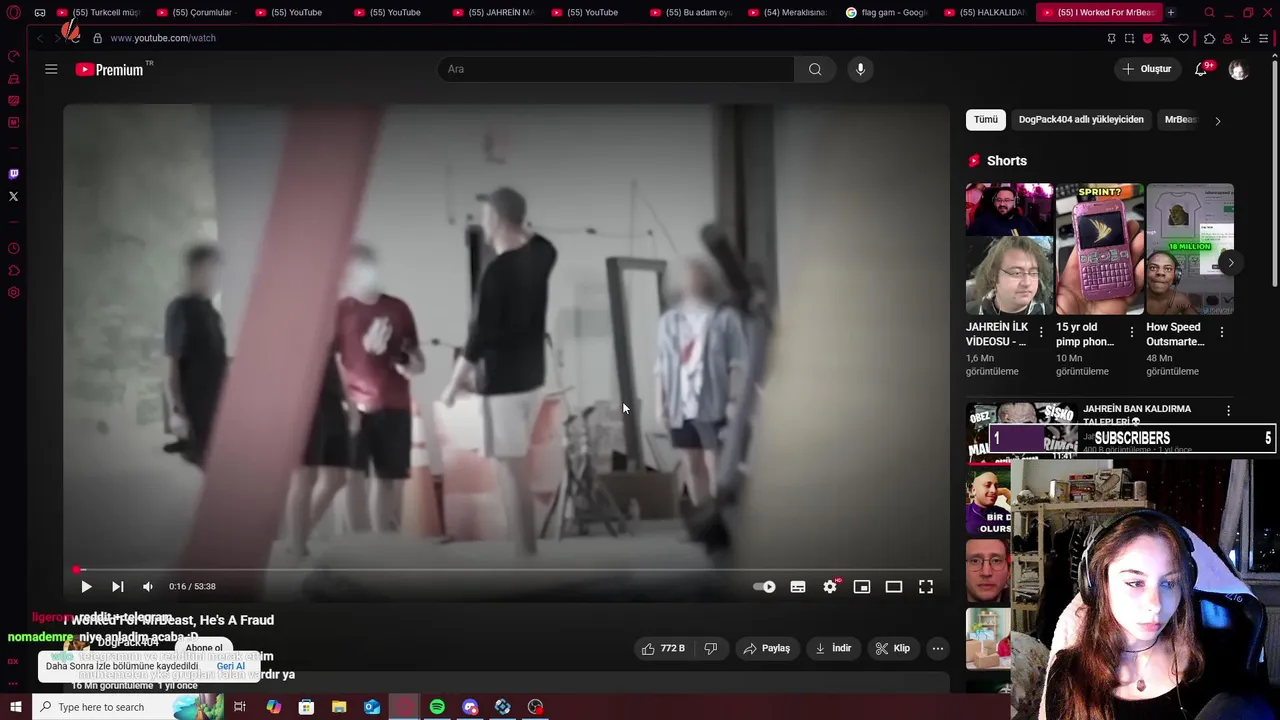1280x720 pixels.
Task: Enter full screen mode
Action: [926, 587]
